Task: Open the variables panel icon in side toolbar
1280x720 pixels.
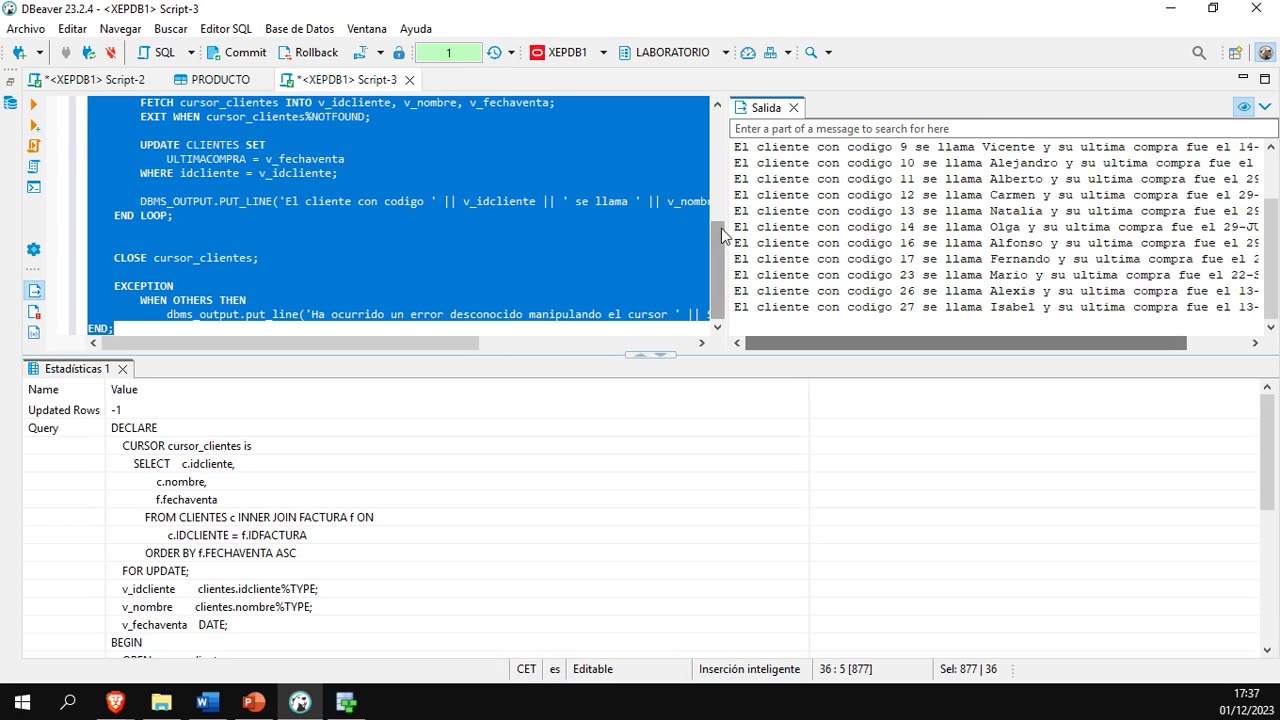Action: tap(34, 332)
